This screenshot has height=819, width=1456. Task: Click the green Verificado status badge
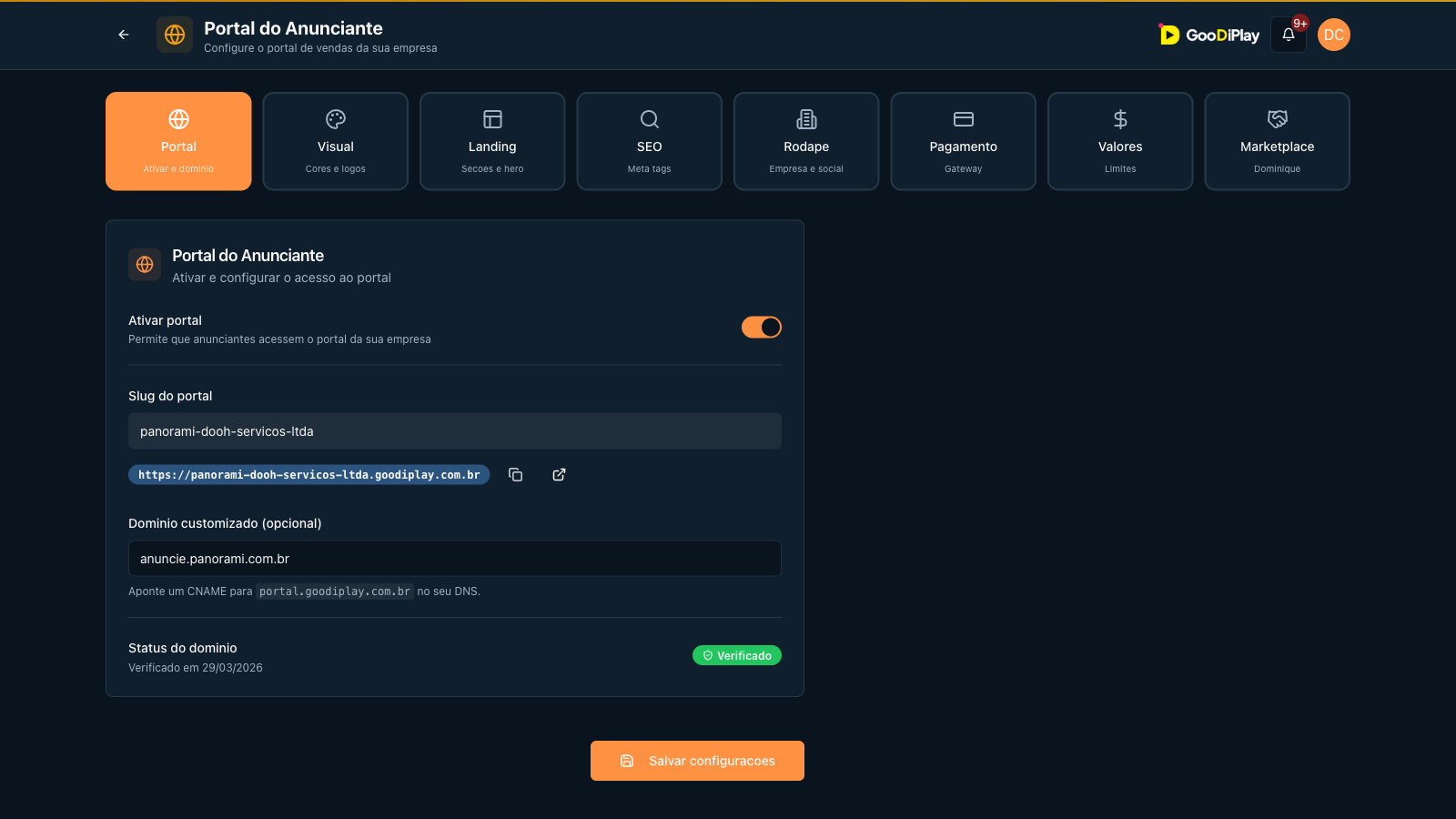point(737,655)
